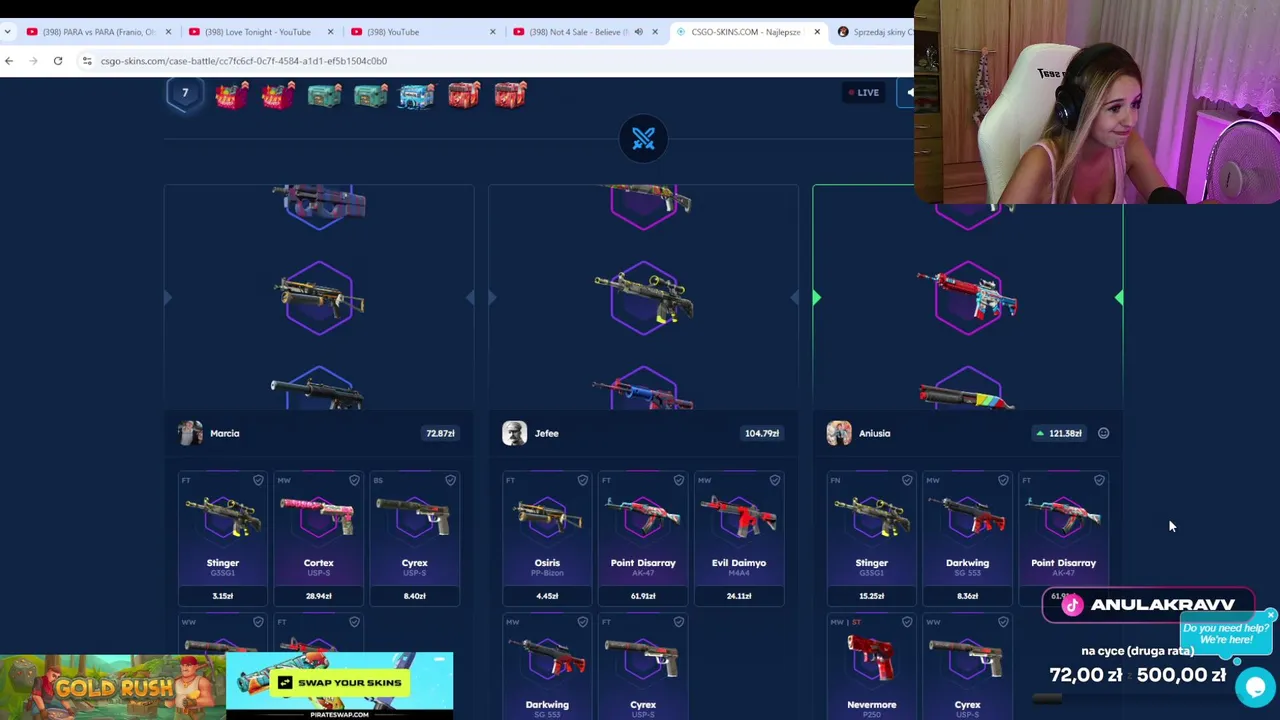Close the CSGO-SKINS.COM tab

[817, 32]
